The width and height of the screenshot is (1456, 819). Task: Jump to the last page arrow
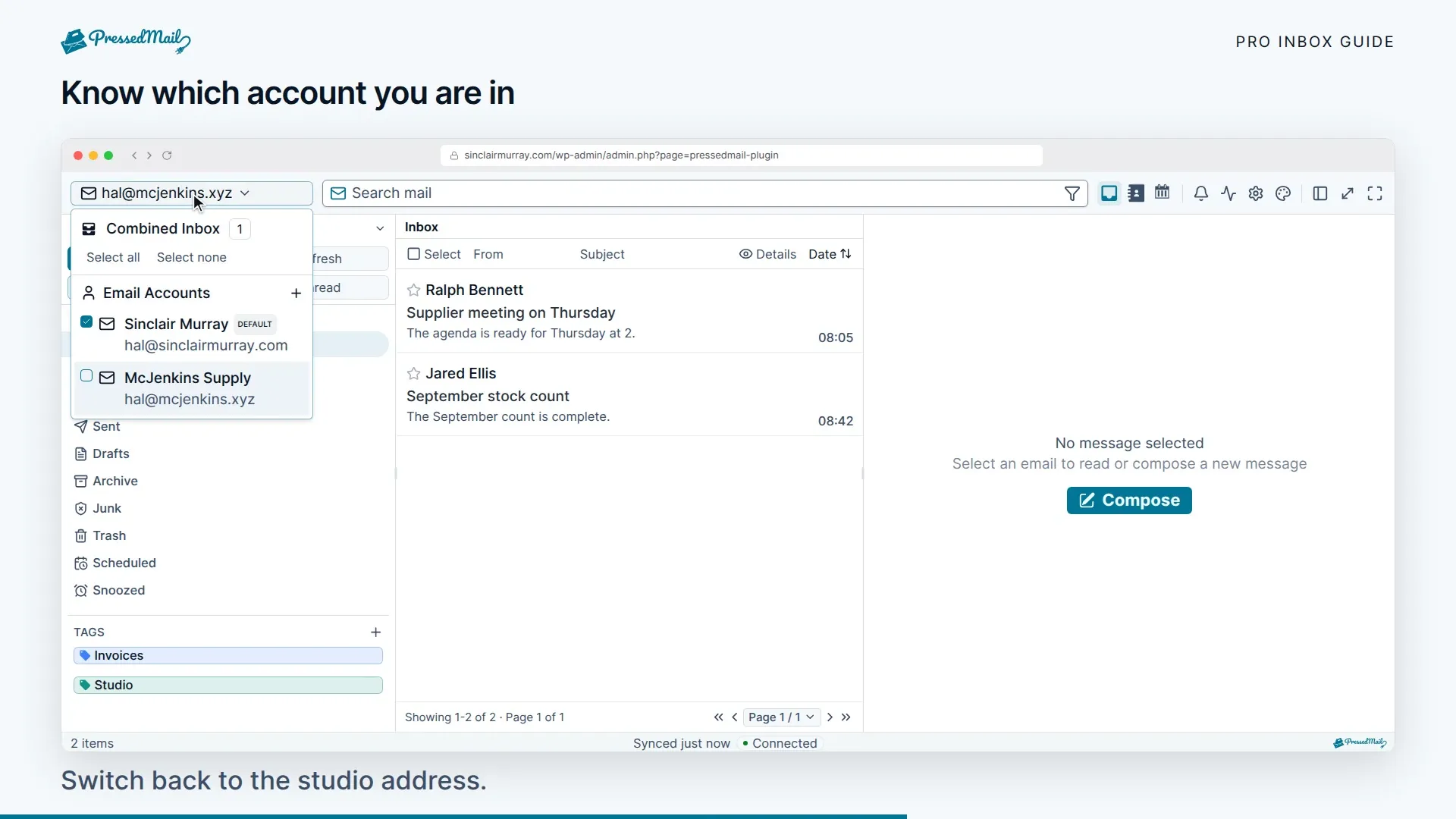pos(846,717)
